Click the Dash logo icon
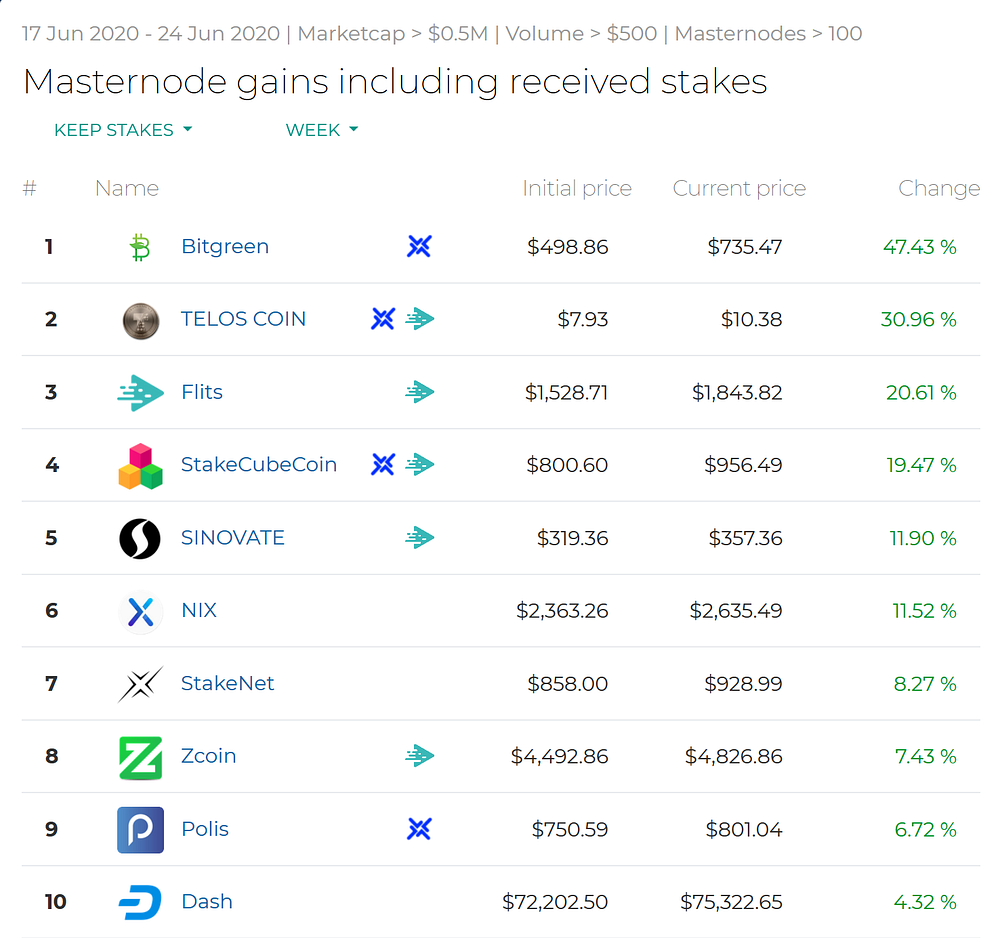Image resolution: width=1000 pixels, height=938 pixels. point(140,902)
